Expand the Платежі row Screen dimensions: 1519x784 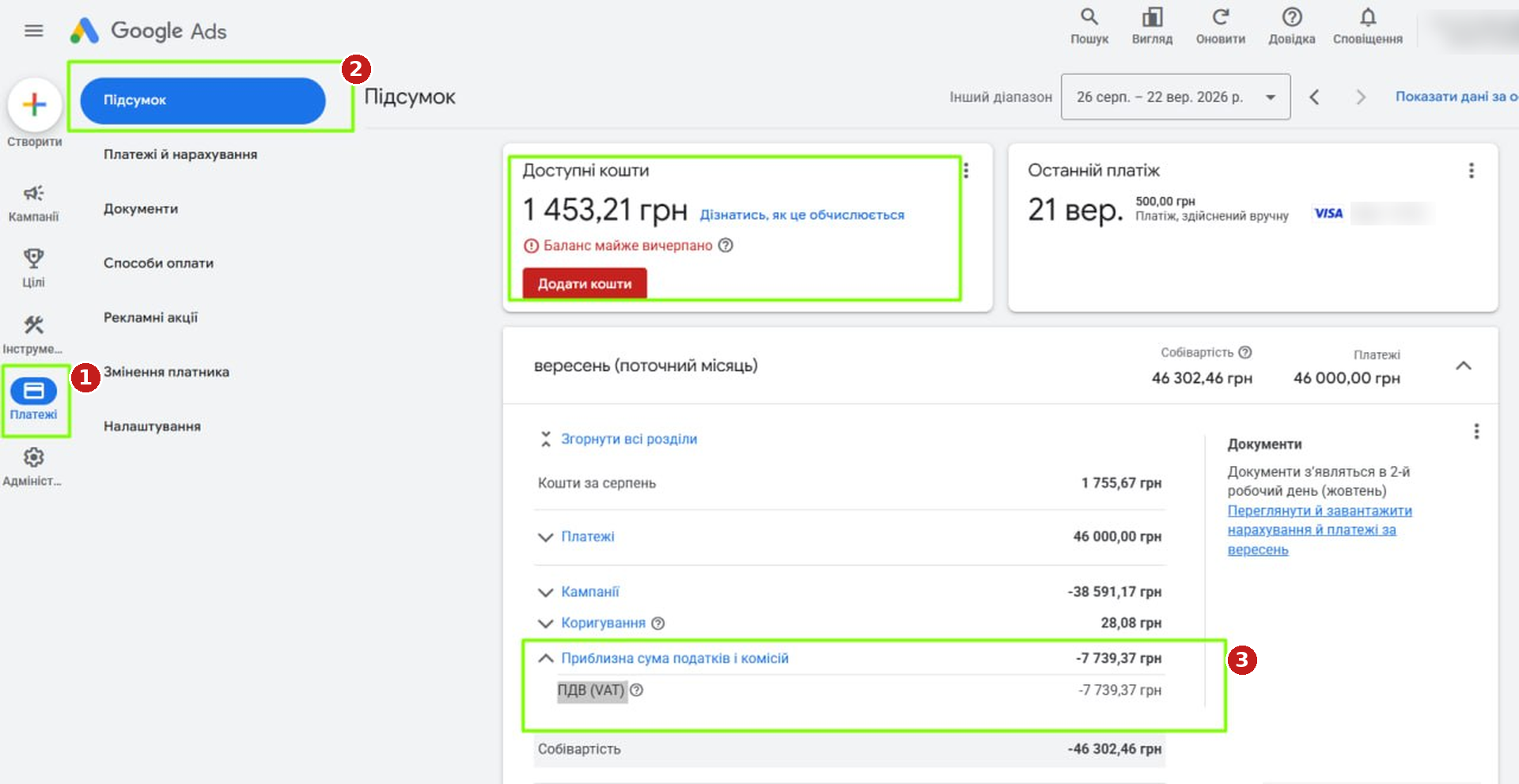(545, 537)
